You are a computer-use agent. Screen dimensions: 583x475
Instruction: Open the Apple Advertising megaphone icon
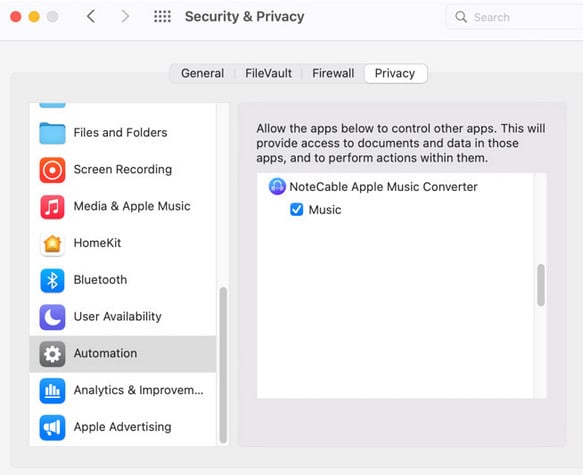(x=52, y=427)
